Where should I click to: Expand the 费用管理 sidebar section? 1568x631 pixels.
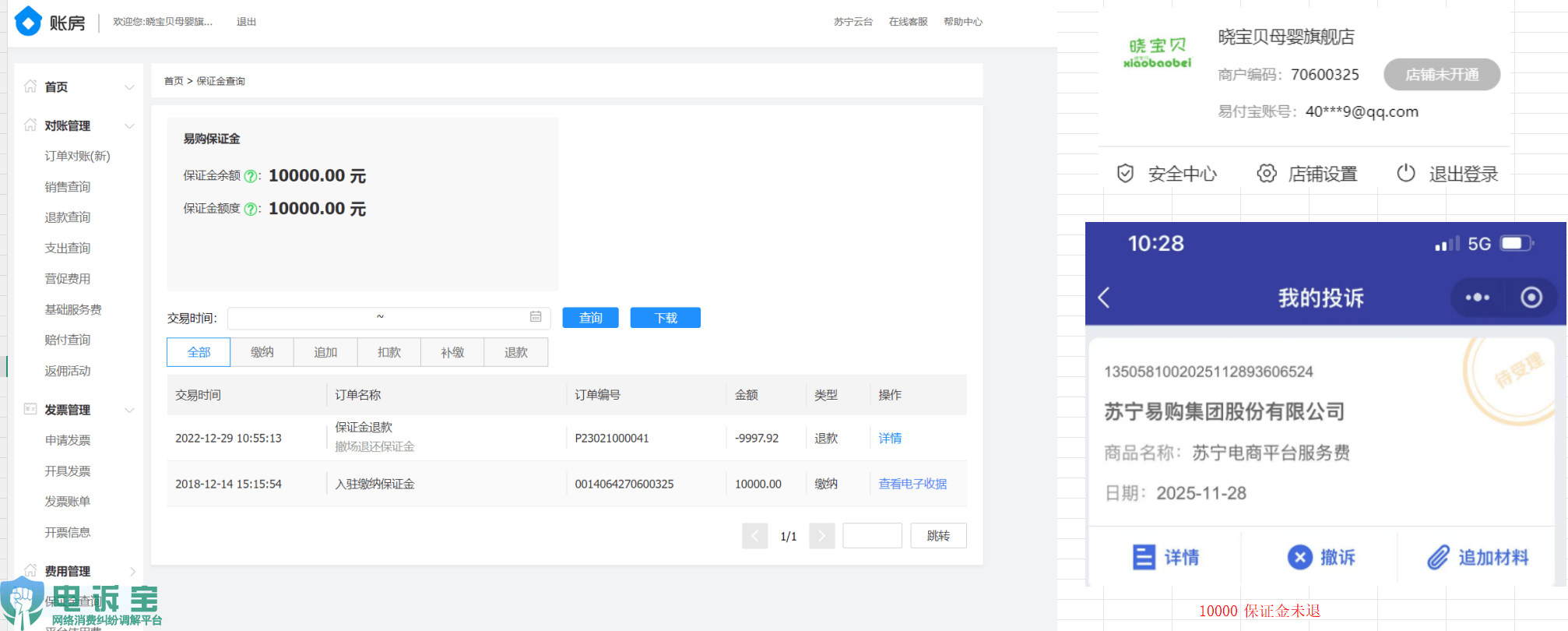pyautogui.click(x=132, y=572)
